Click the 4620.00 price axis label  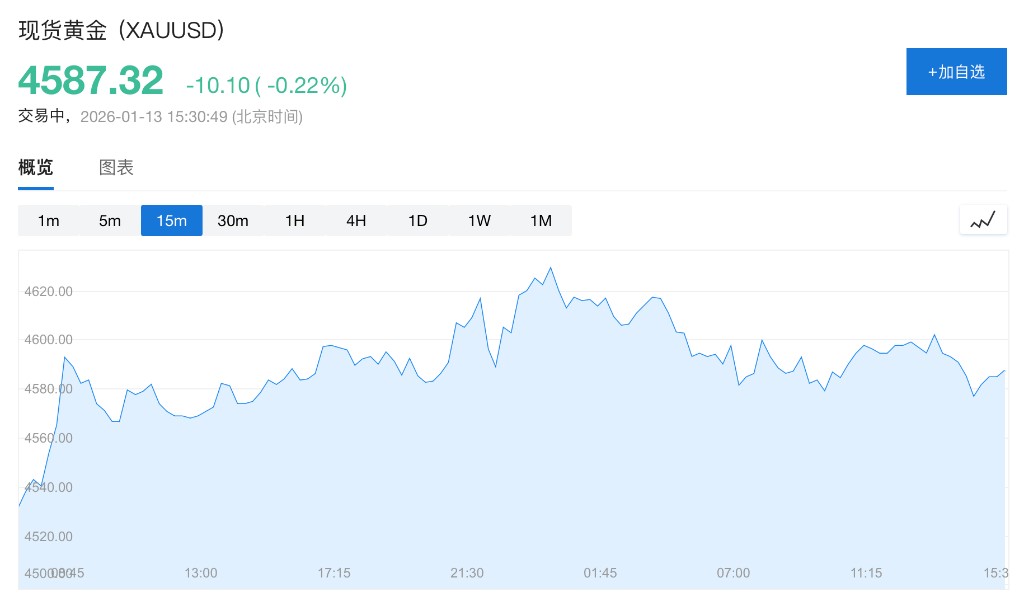49,292
